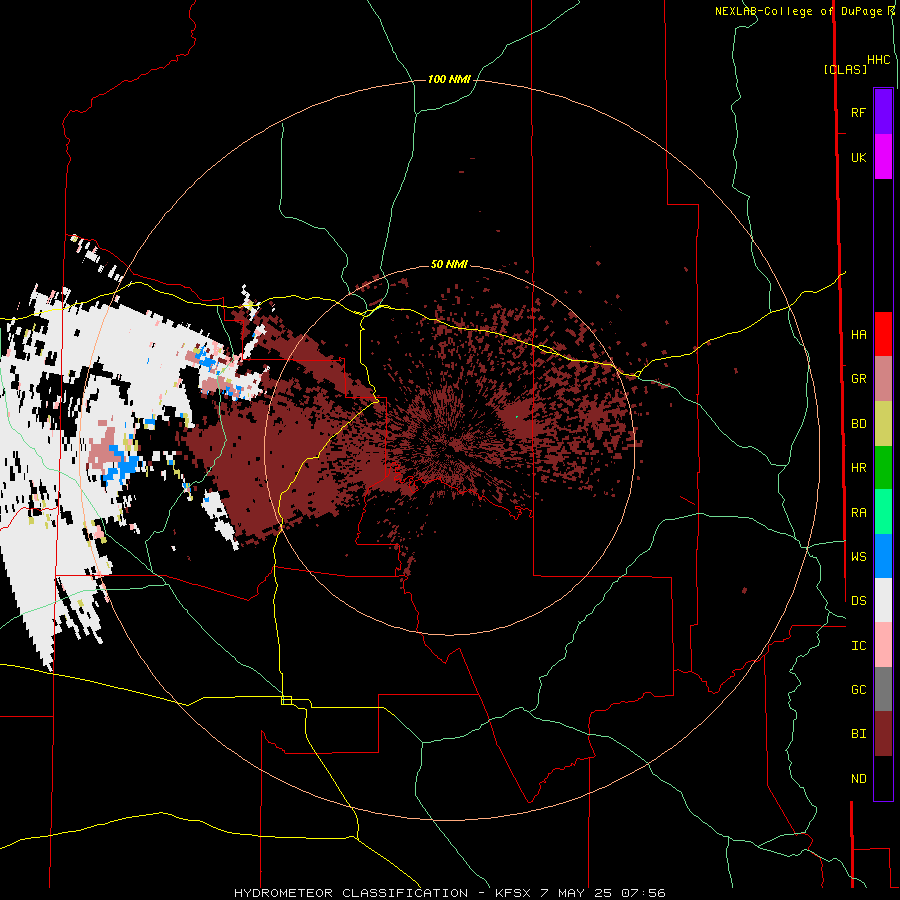Pick the dark green HR legend swatch

click(883, 468)
